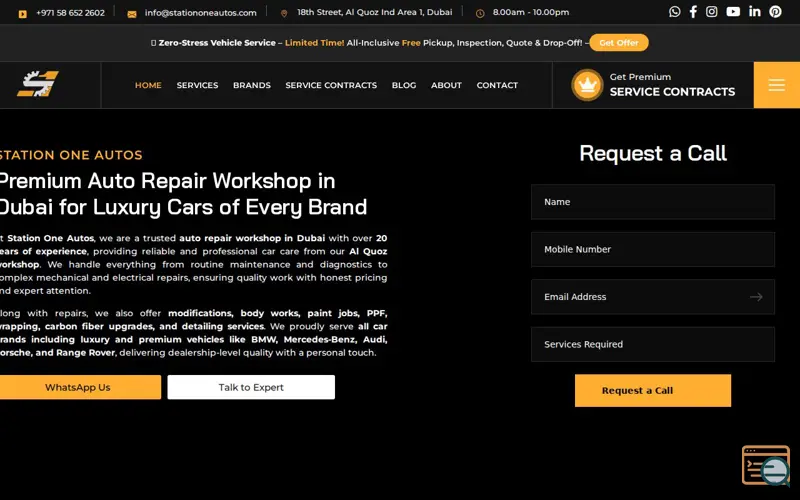Click the gold crown premium icon
This screenshot has width=800, height=500.
[587, 85]
